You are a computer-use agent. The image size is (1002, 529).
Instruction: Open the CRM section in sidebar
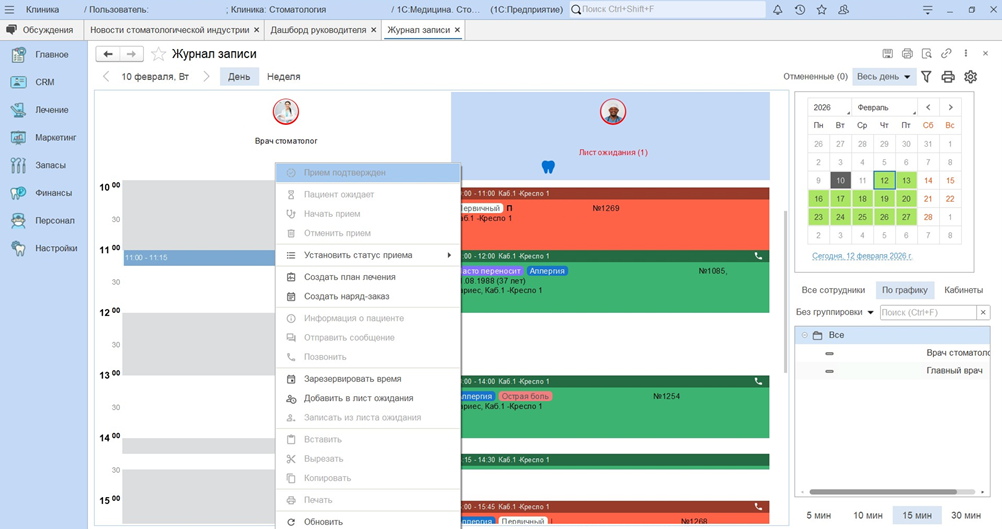[44, 82]
